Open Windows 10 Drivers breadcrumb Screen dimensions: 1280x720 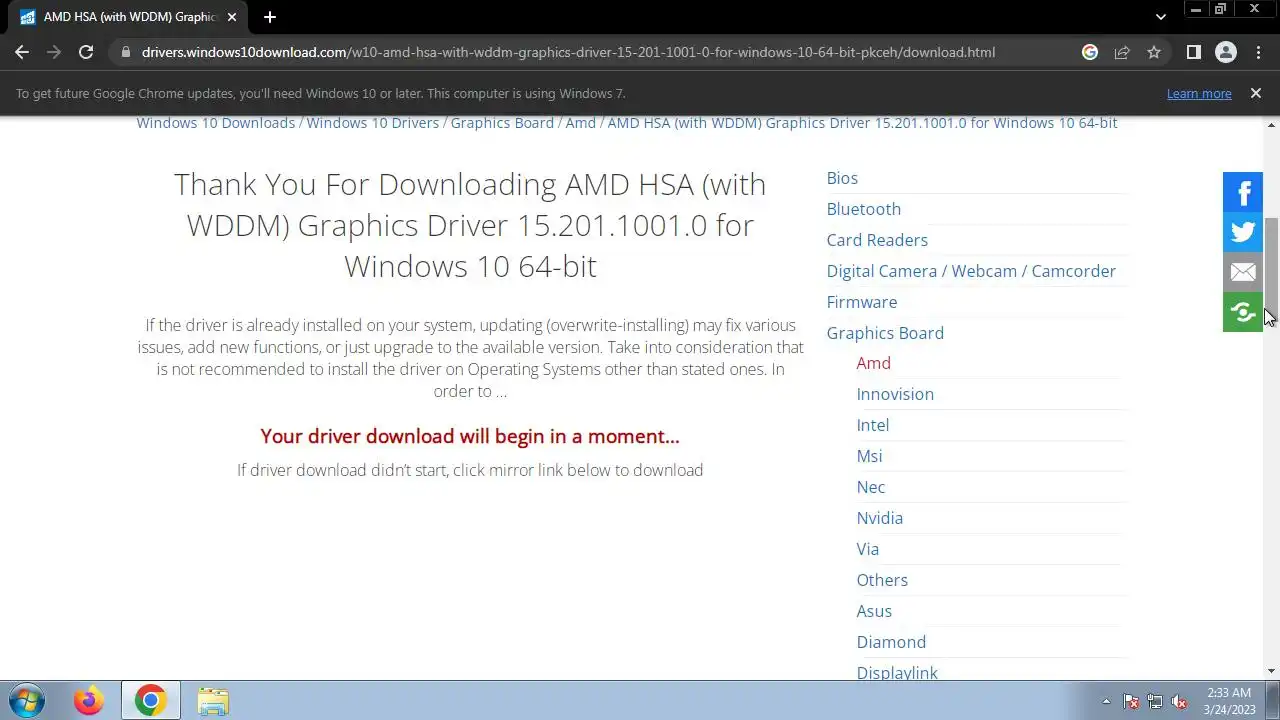[373, 123]
